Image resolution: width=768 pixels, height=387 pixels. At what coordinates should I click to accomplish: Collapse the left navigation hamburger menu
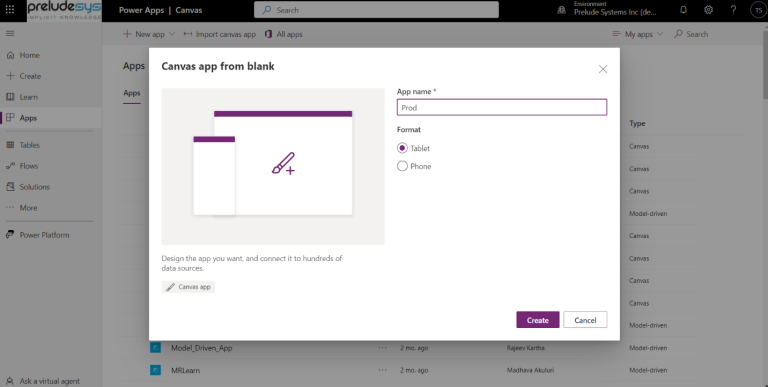click(x=10, y=34)
